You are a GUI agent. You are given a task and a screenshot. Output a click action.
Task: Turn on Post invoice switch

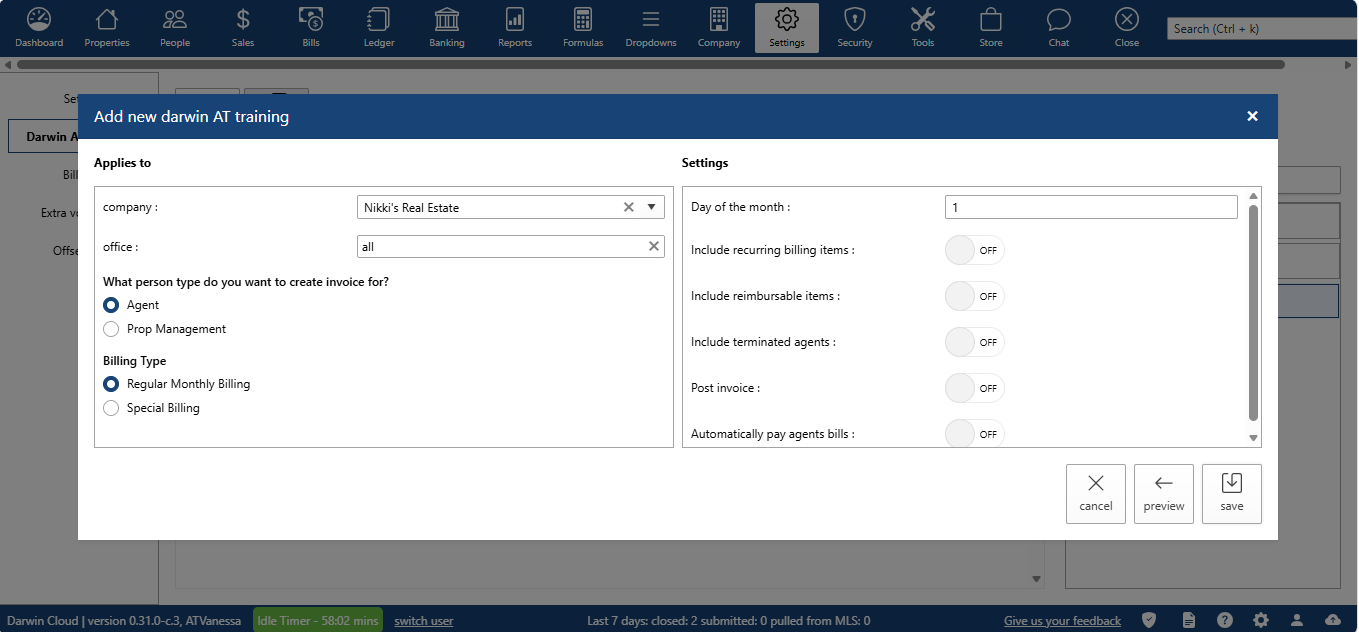pos(974,388)
